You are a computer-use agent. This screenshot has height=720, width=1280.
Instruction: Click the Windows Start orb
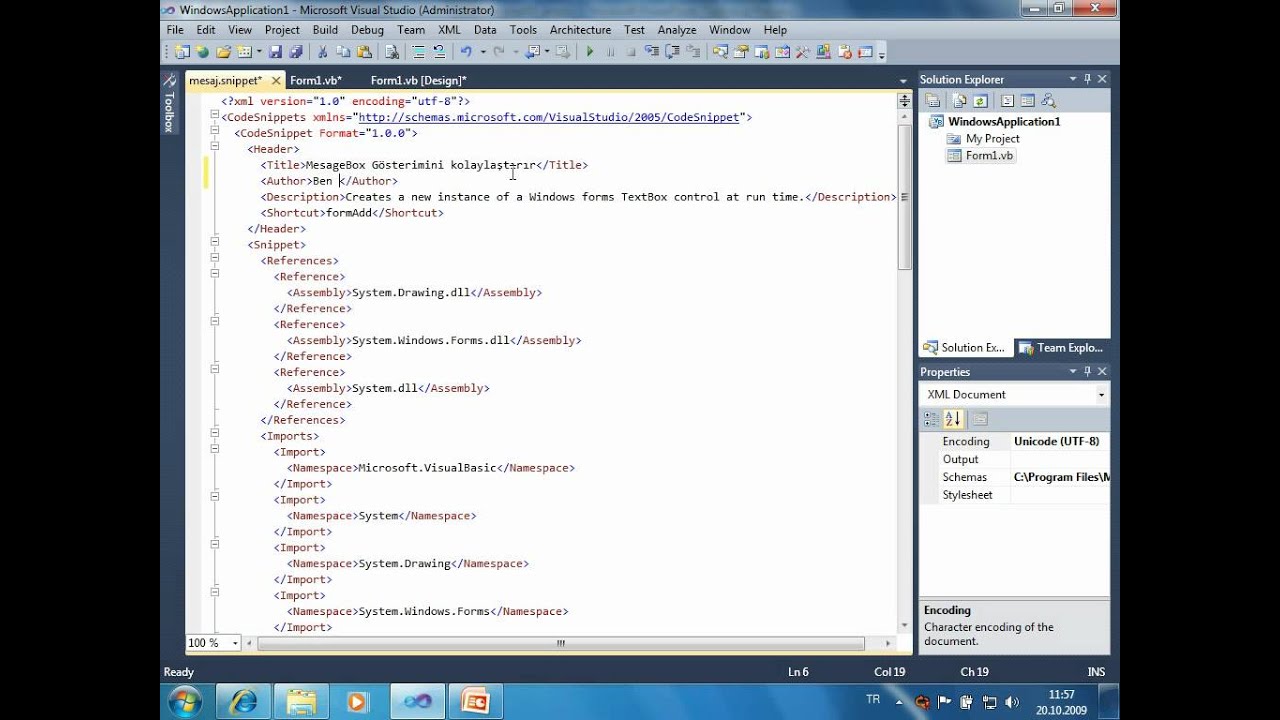coord(186,701)
